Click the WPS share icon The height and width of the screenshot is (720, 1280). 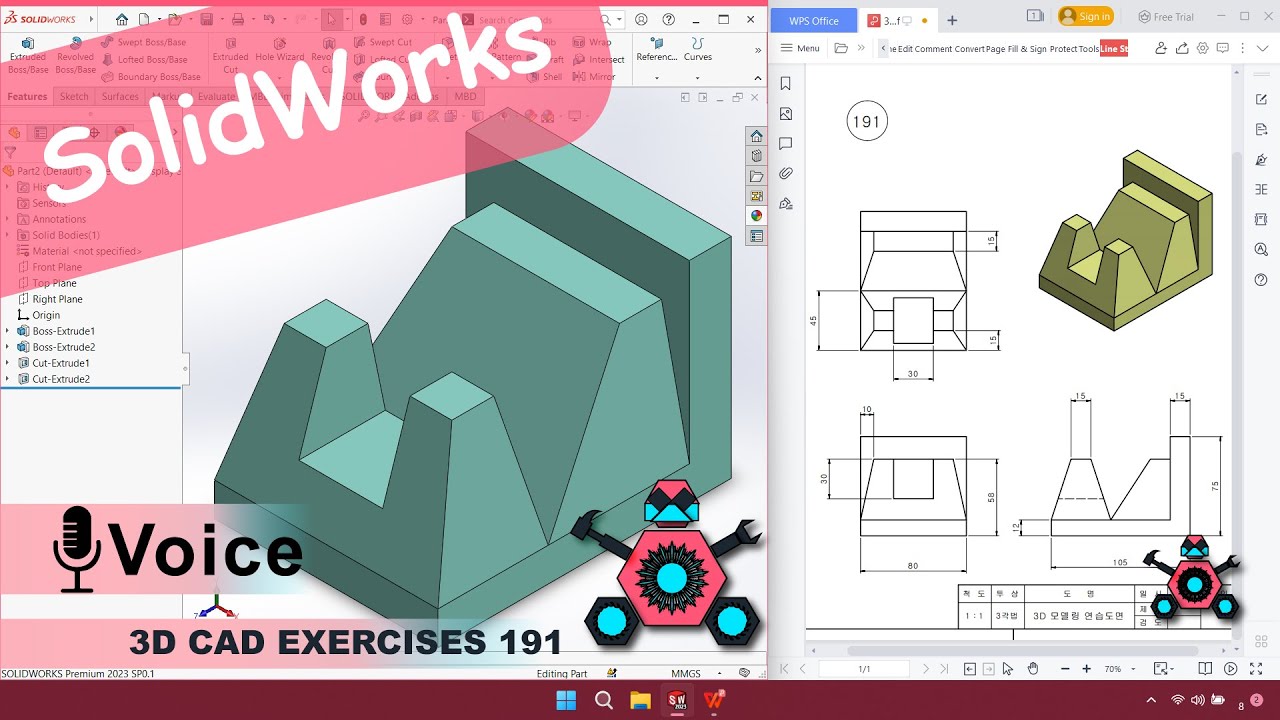1182,48
